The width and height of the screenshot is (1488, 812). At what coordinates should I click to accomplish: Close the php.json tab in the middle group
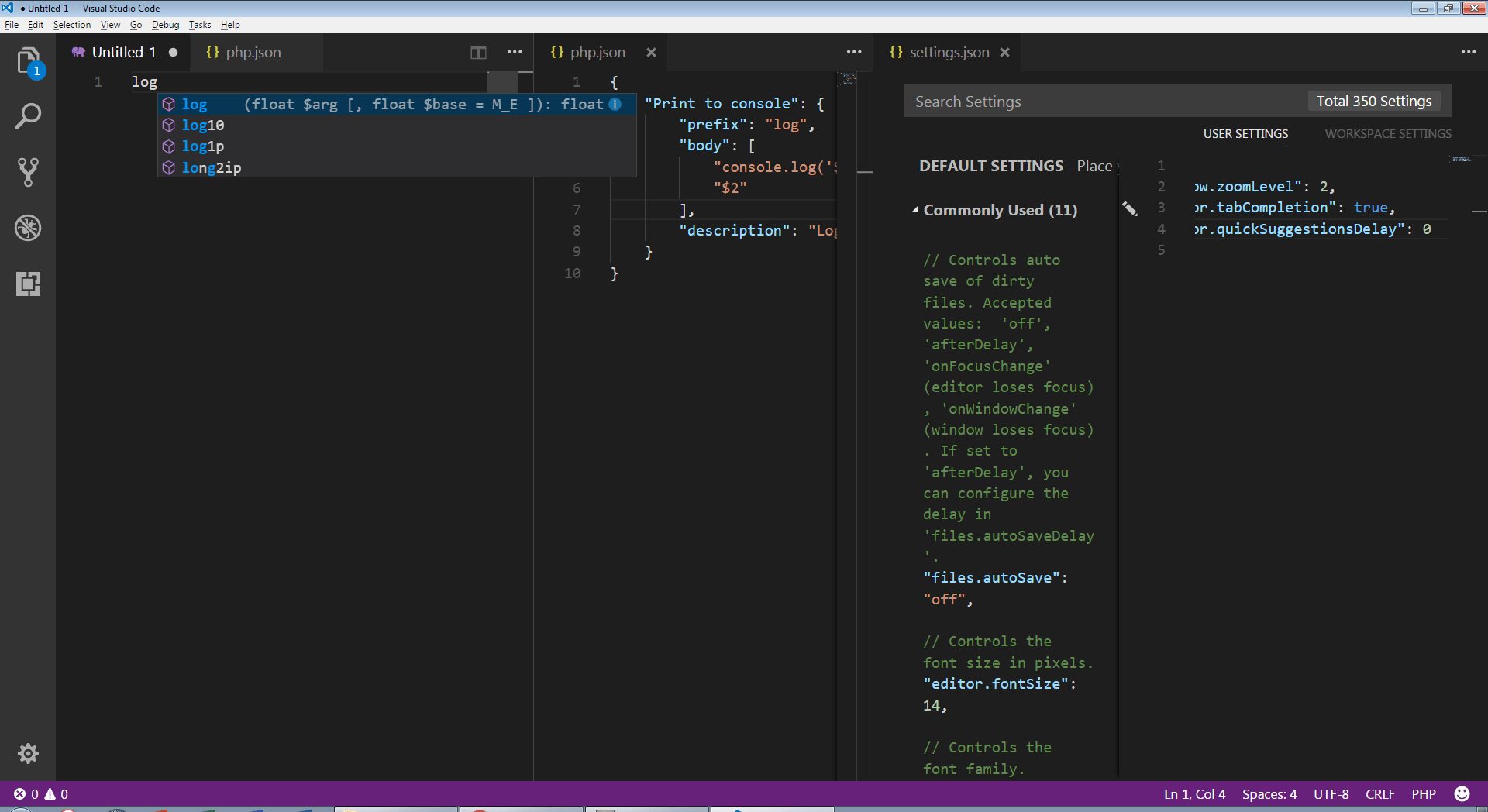(x=651, y=53)
